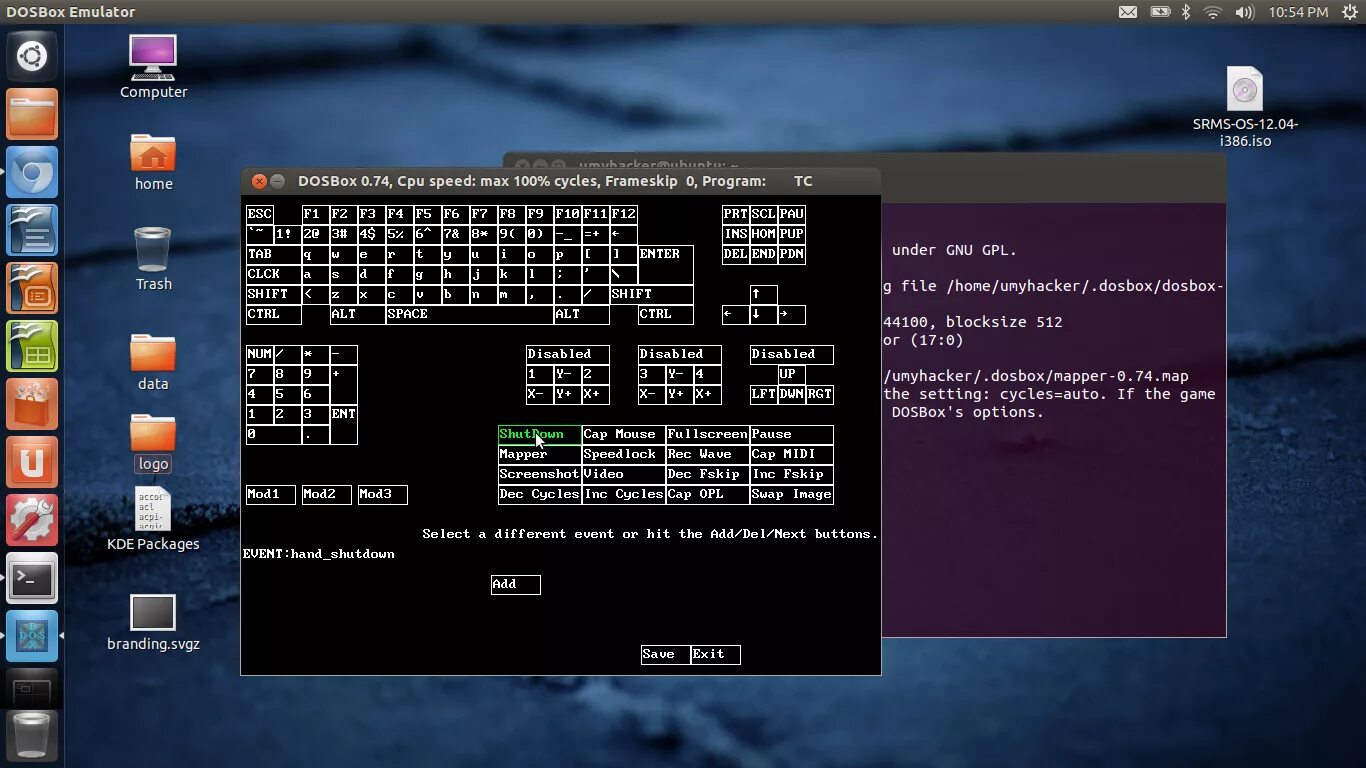
Task: Open the Computer desktop icon
Action: point(153,66)
